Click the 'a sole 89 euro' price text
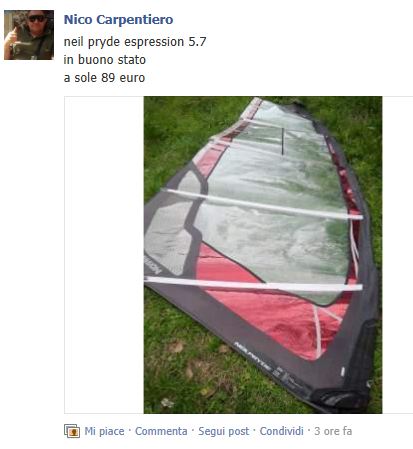The width and height of the screenshot is (413, 449). tap(104, 78)
